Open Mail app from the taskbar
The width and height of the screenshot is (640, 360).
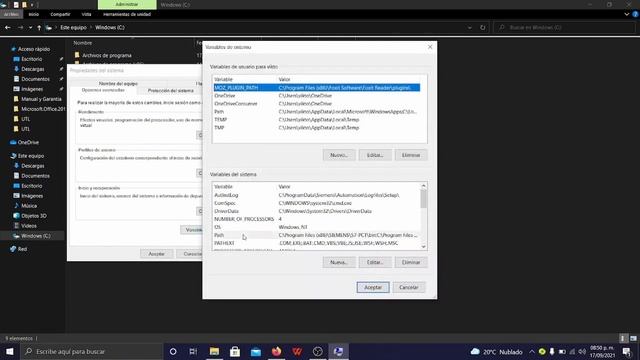tap(256, 351)
